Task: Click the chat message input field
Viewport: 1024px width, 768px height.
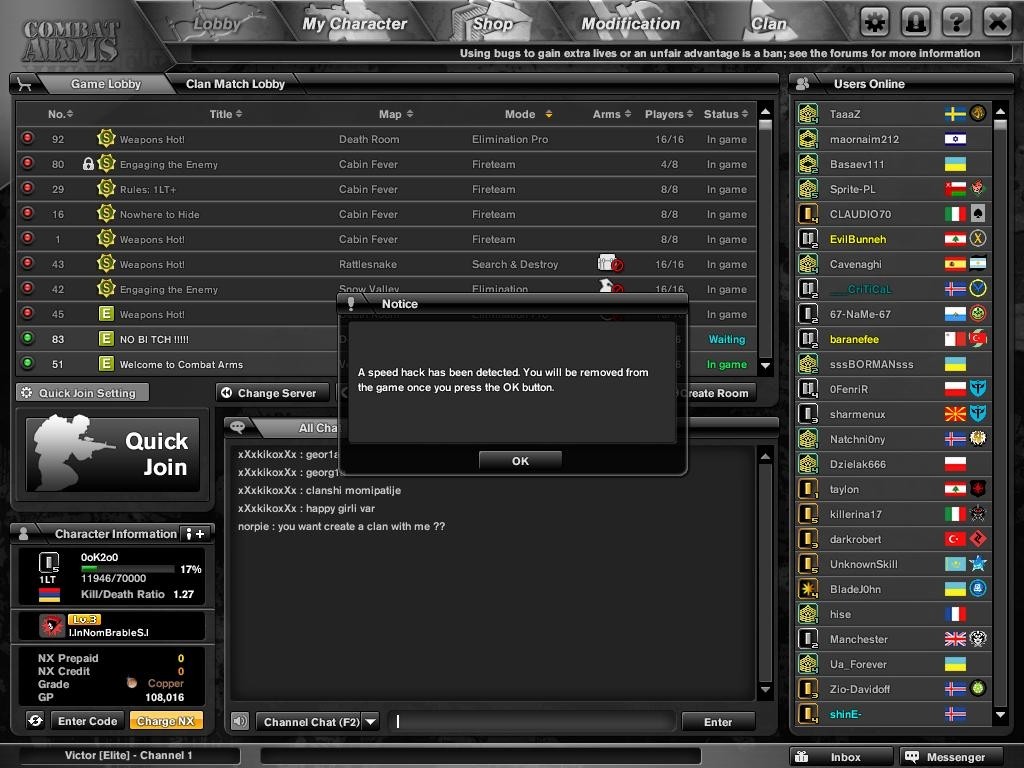Action: (531, 721)
